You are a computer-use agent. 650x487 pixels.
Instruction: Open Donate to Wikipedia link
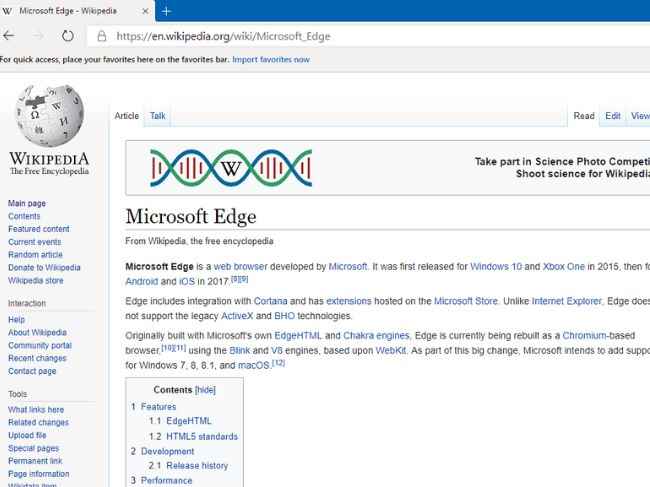[x=44, y=267]
